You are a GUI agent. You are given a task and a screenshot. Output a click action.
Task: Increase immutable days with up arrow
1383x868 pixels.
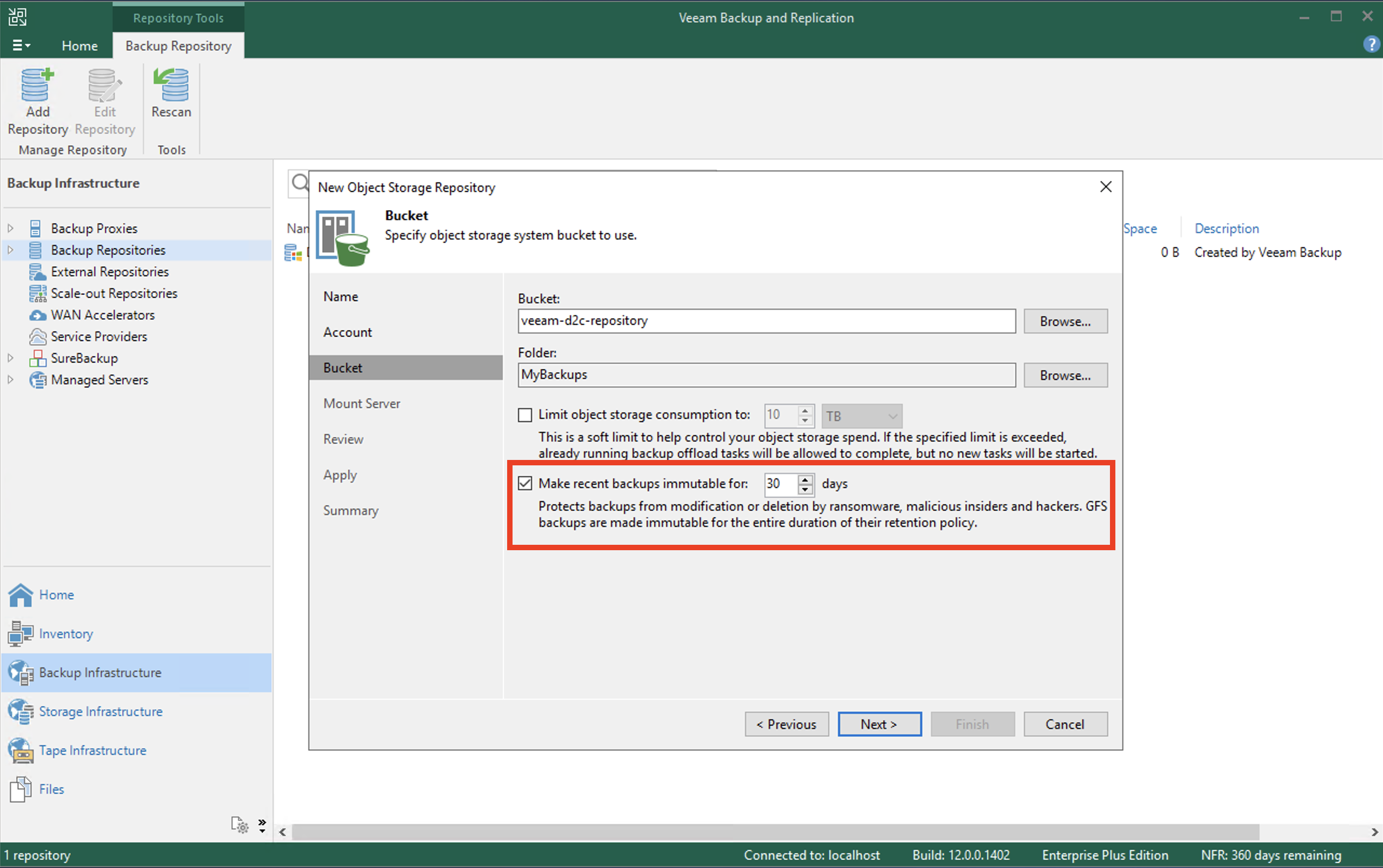coord(806,479)
